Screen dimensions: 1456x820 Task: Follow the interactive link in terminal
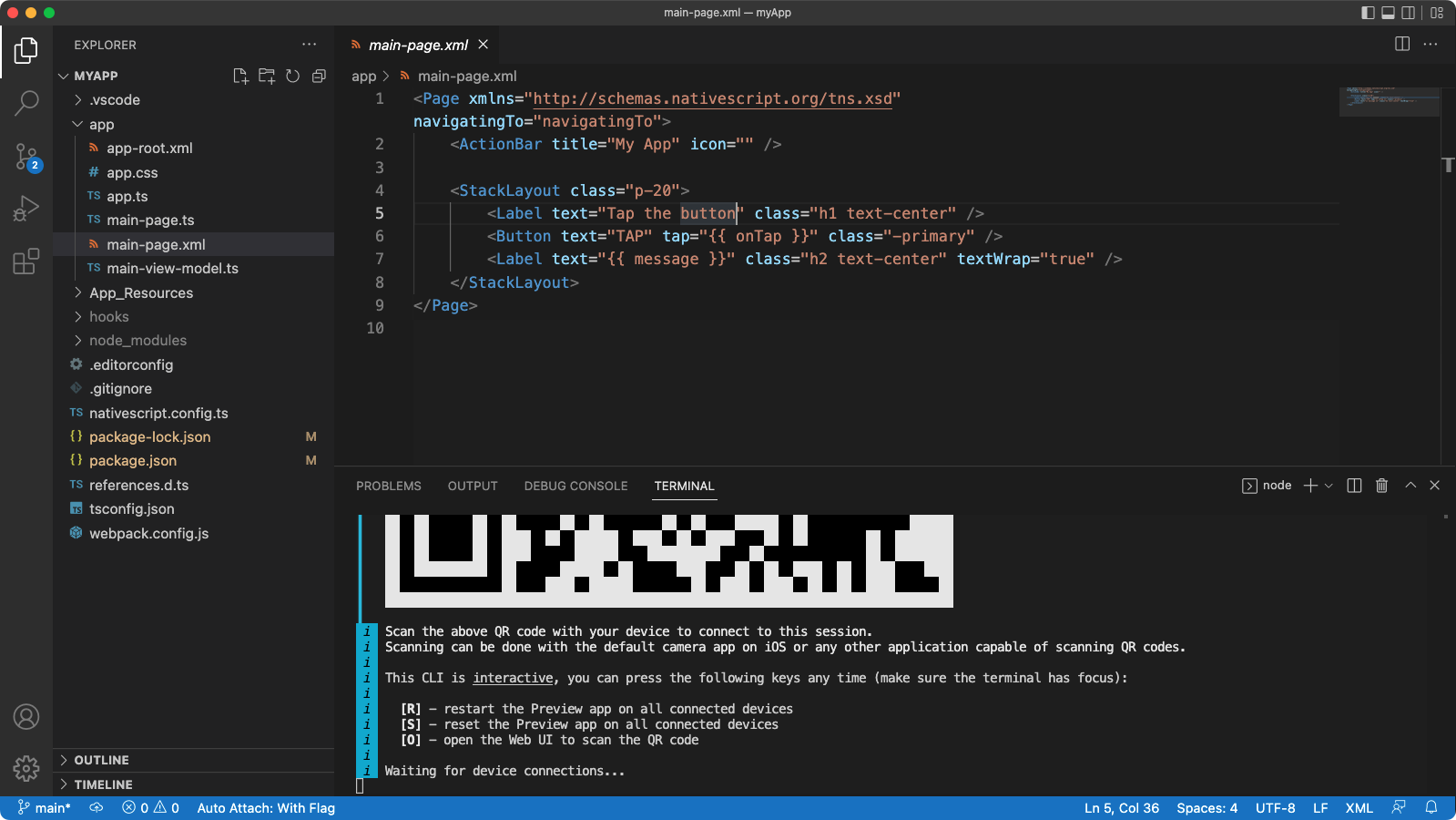point(513,678)
